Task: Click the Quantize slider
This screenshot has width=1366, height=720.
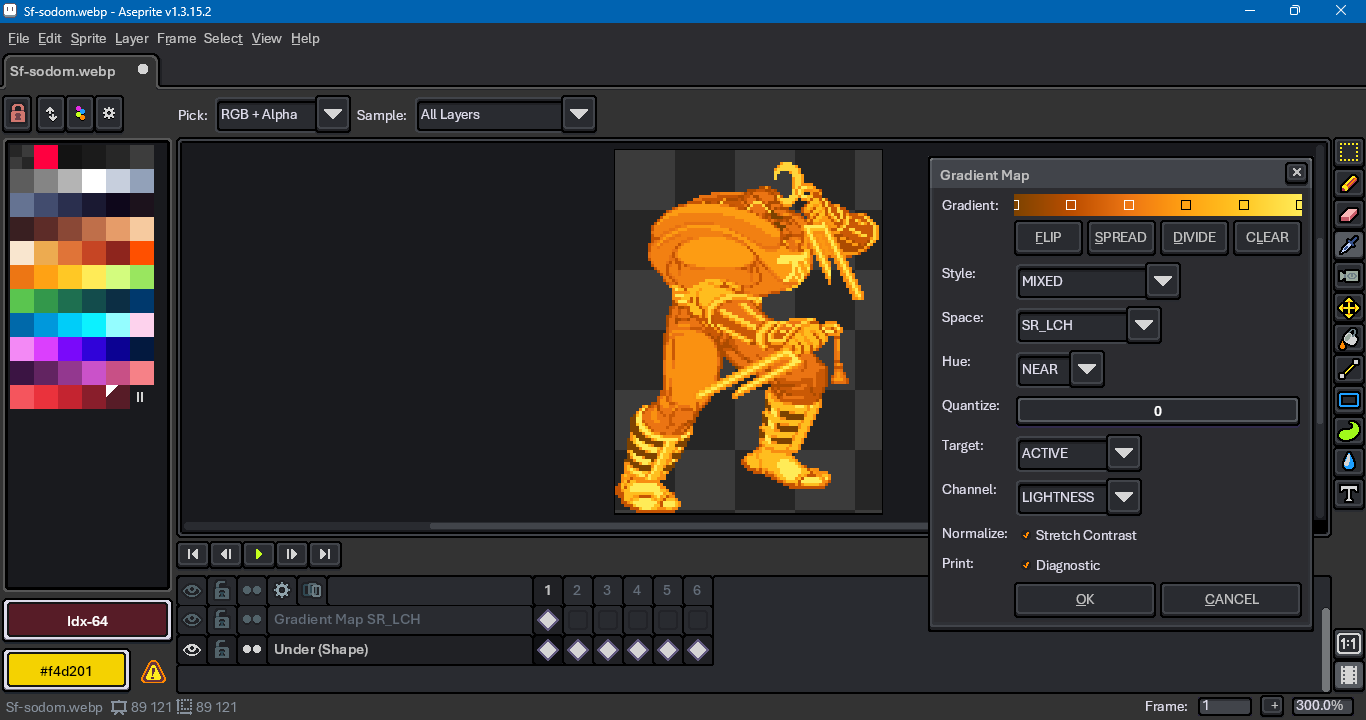Action: point(1157,411)
